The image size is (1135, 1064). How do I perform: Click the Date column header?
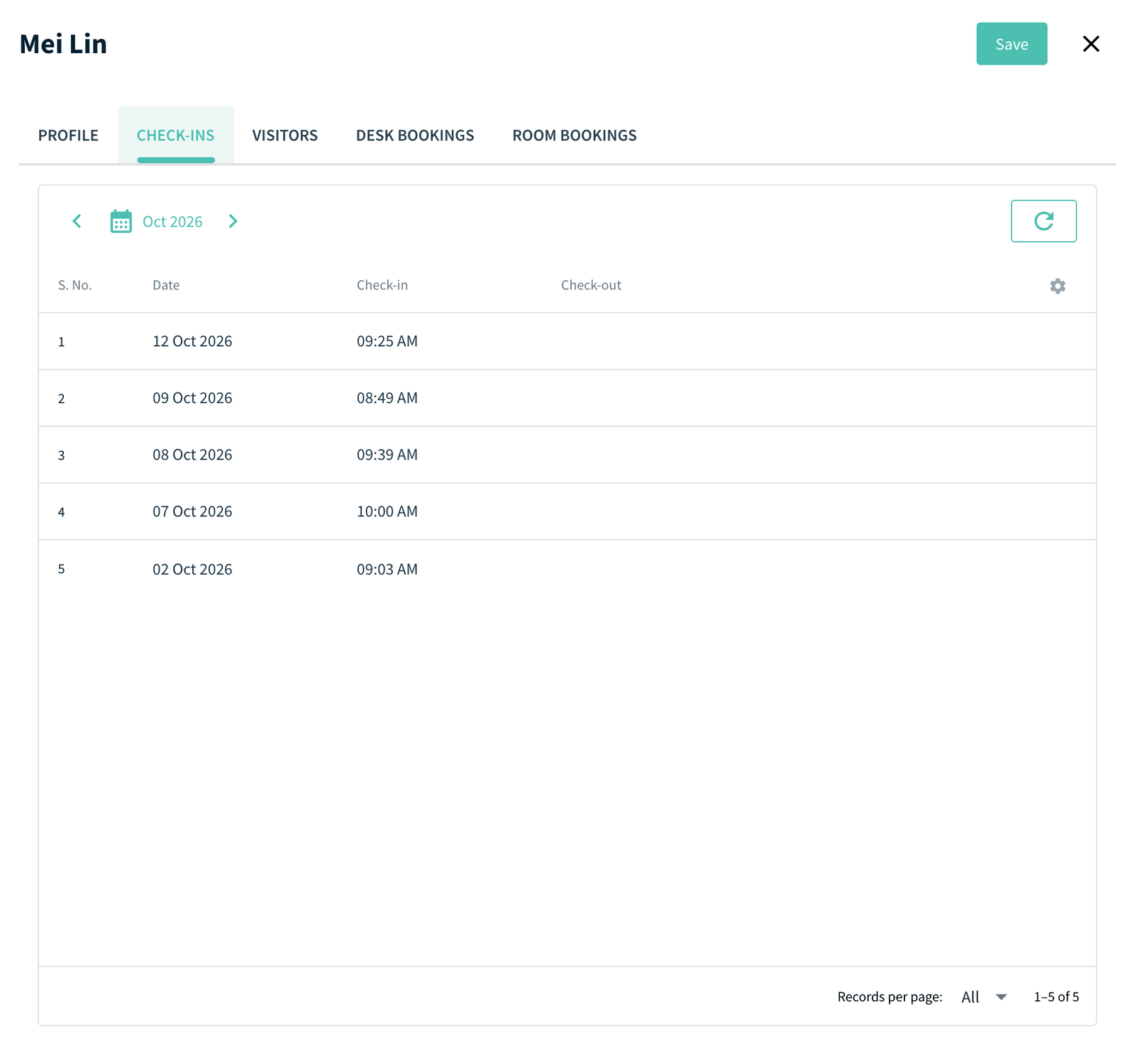[166, 285]
